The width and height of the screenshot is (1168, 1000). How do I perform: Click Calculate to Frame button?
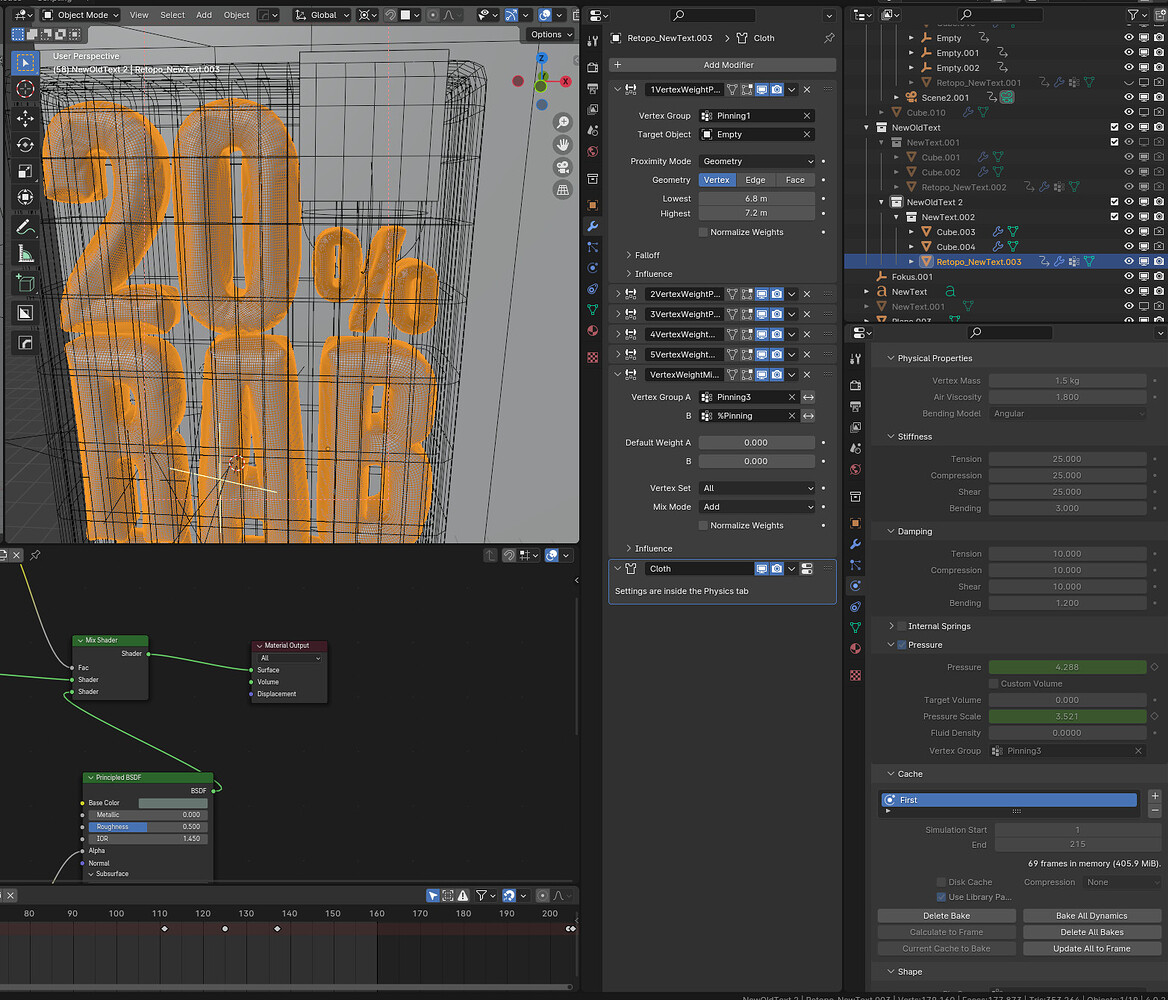pyautogui.click(x=946, y=932)
